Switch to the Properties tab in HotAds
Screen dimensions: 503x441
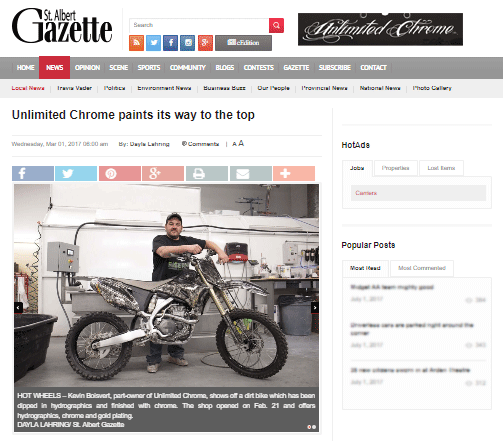(395, 168)
